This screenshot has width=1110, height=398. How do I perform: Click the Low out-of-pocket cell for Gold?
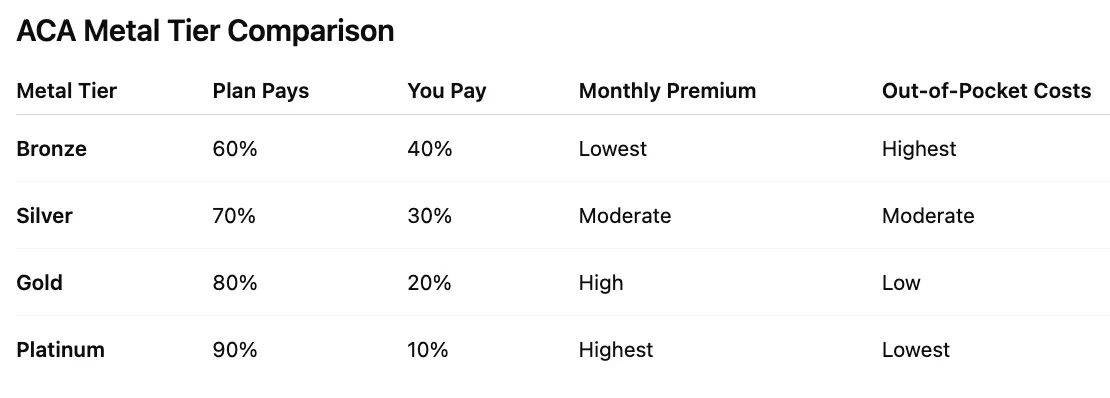[901, 283]
